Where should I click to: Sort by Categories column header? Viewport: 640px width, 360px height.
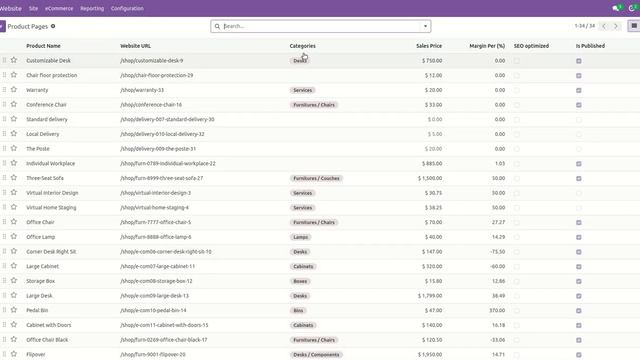coord(302,46)
